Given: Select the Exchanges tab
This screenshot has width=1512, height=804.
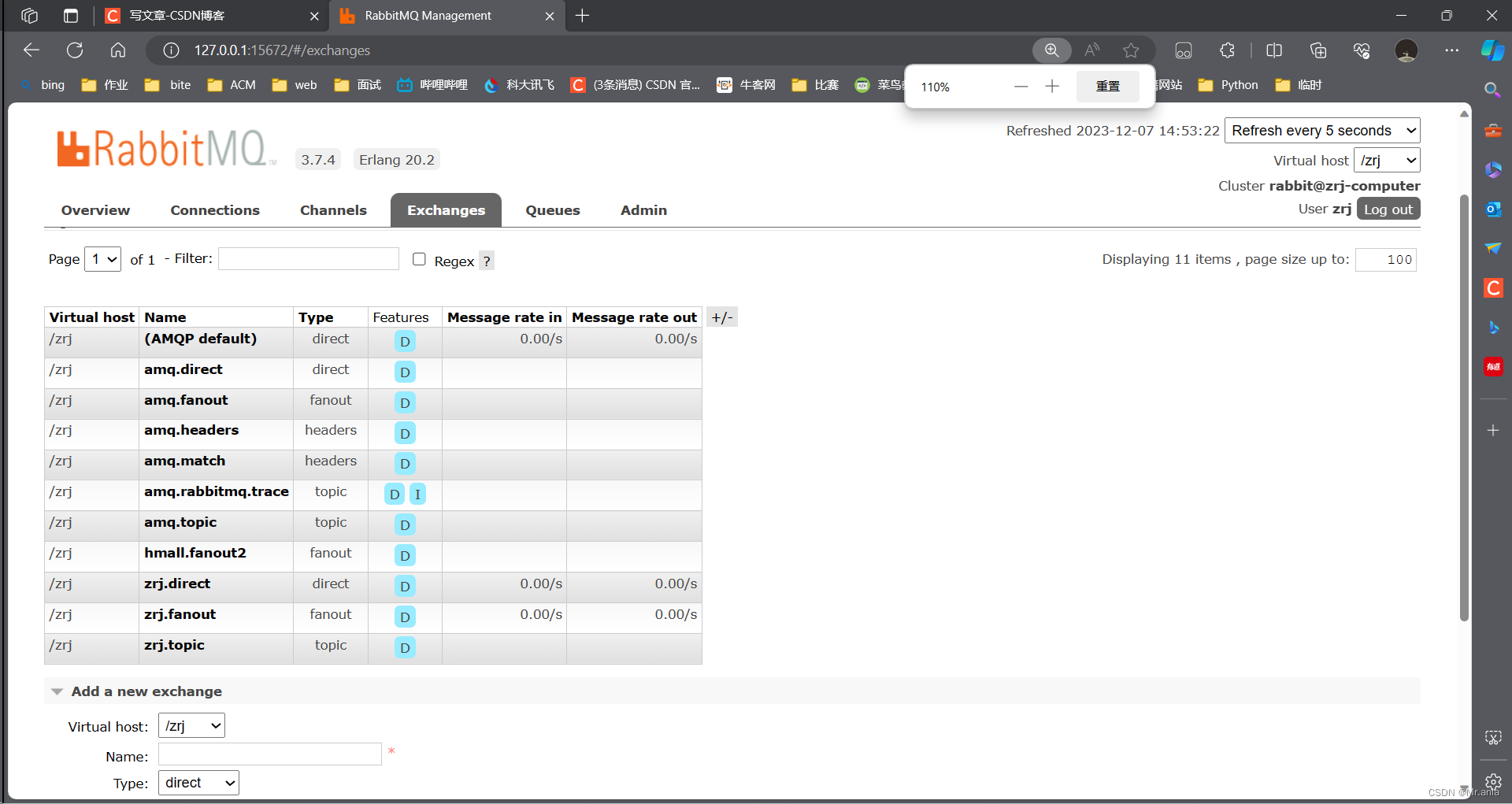Looking at the screenshot, I should 446,210.
